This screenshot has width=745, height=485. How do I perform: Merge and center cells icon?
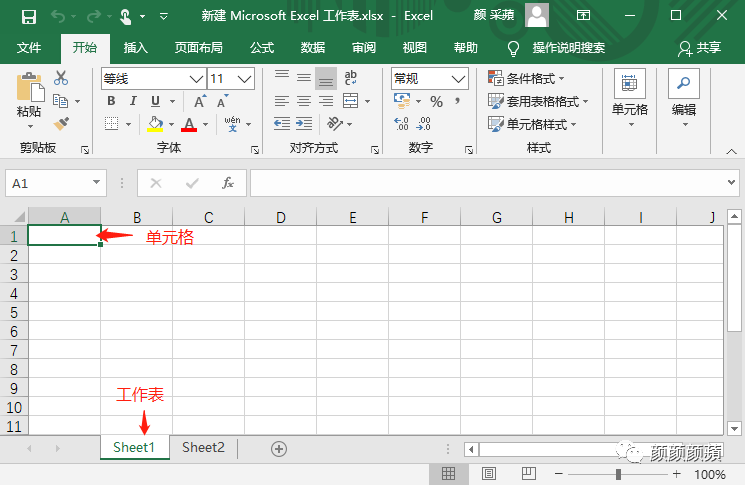click(x=351, y=101)
